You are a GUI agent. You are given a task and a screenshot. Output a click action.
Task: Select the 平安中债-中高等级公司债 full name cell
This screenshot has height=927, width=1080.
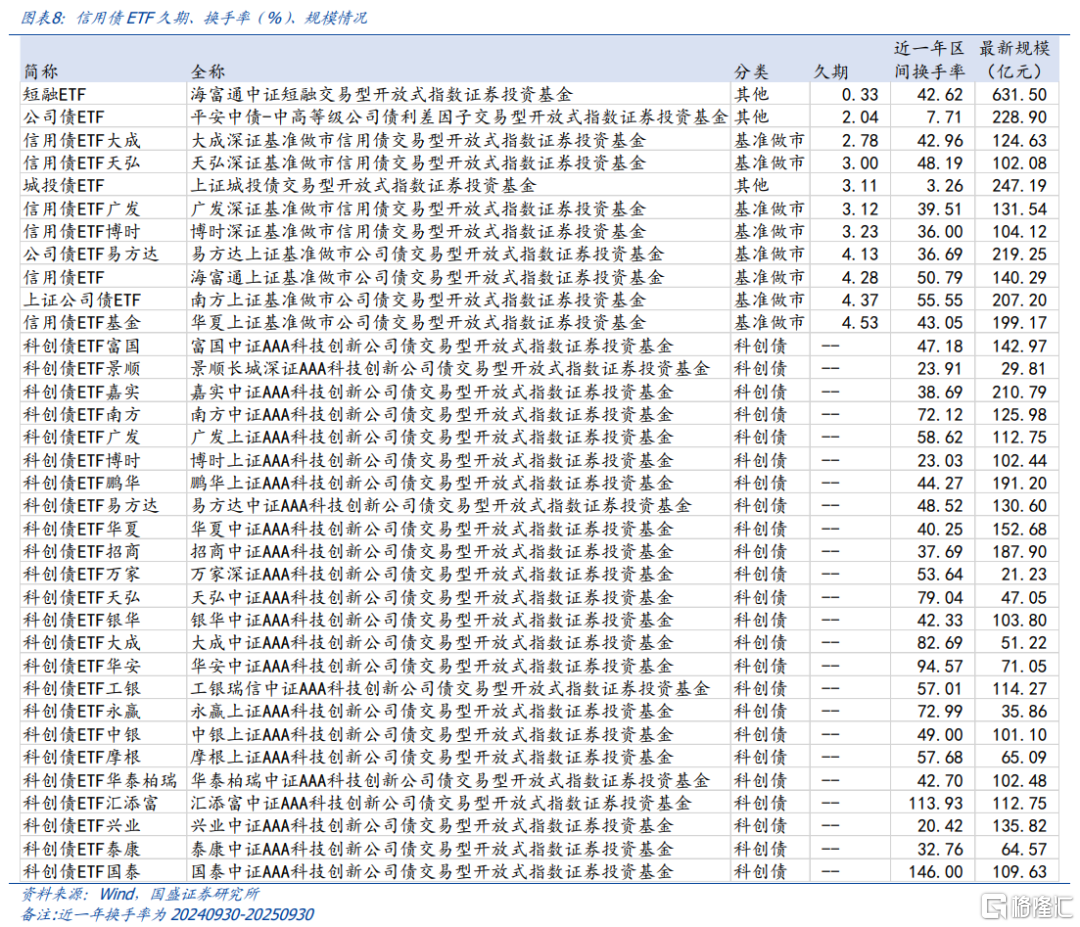[458, 117]
